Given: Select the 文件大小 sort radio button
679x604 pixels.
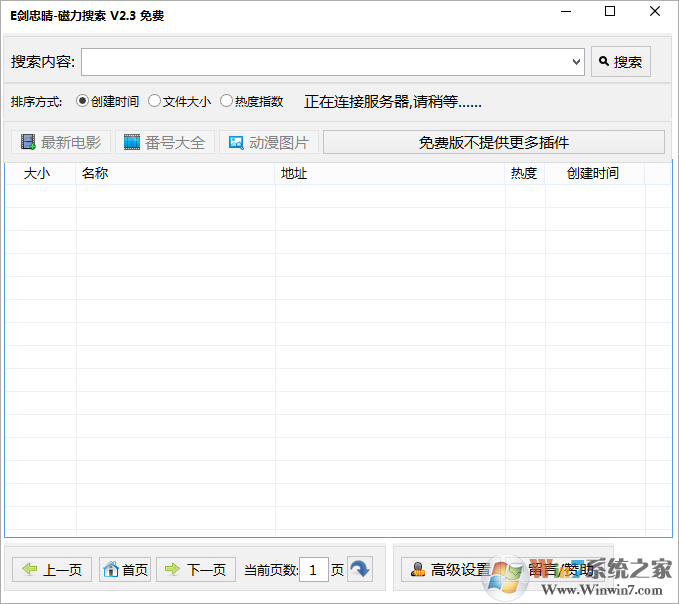Looking at the screenshot, I should pyautogui.click(x=155, y=101).
